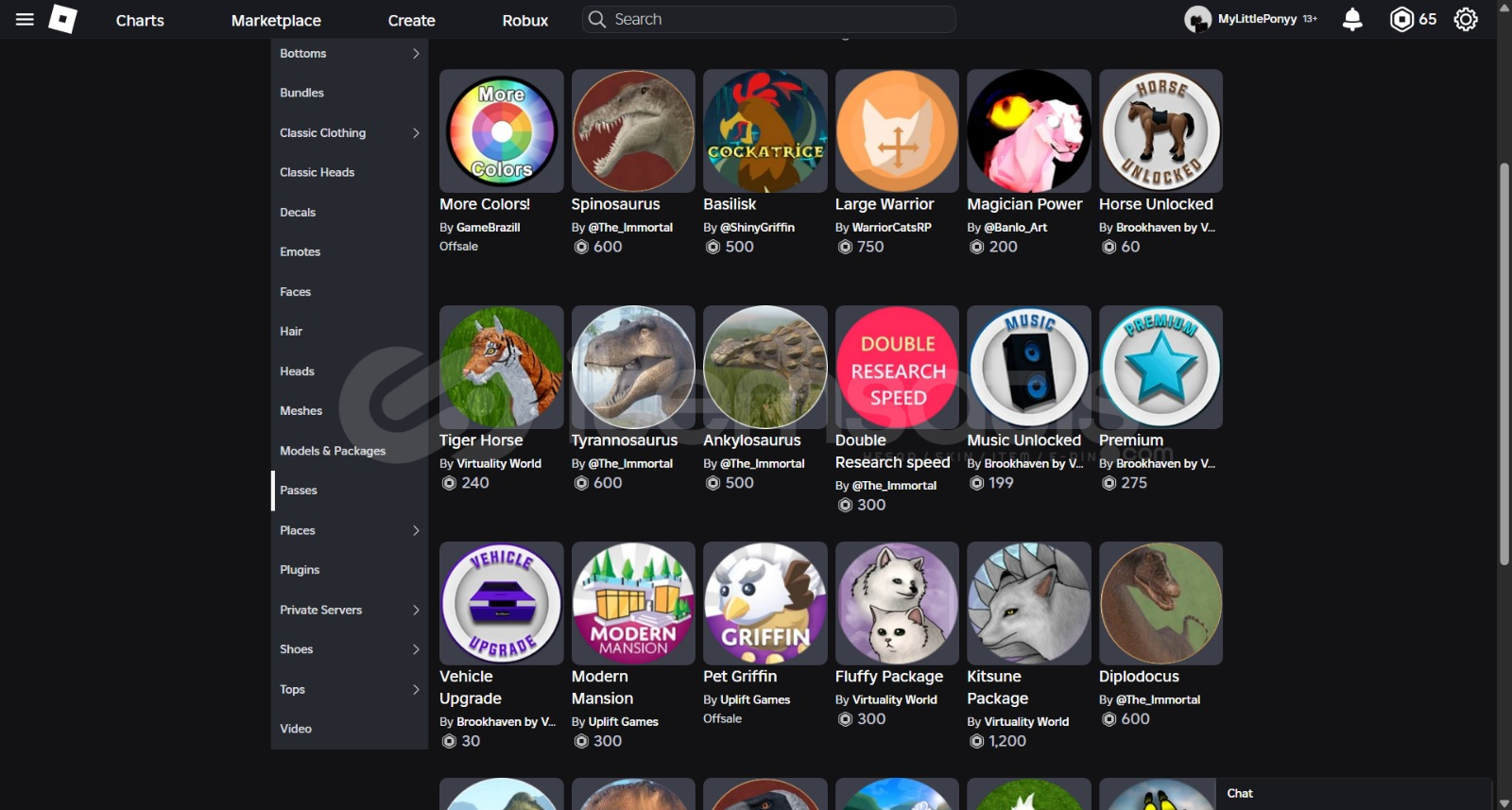Visit creator GameBrazill link
The width and height of the screenshot is (1512, 810).
tap(489, 228)
